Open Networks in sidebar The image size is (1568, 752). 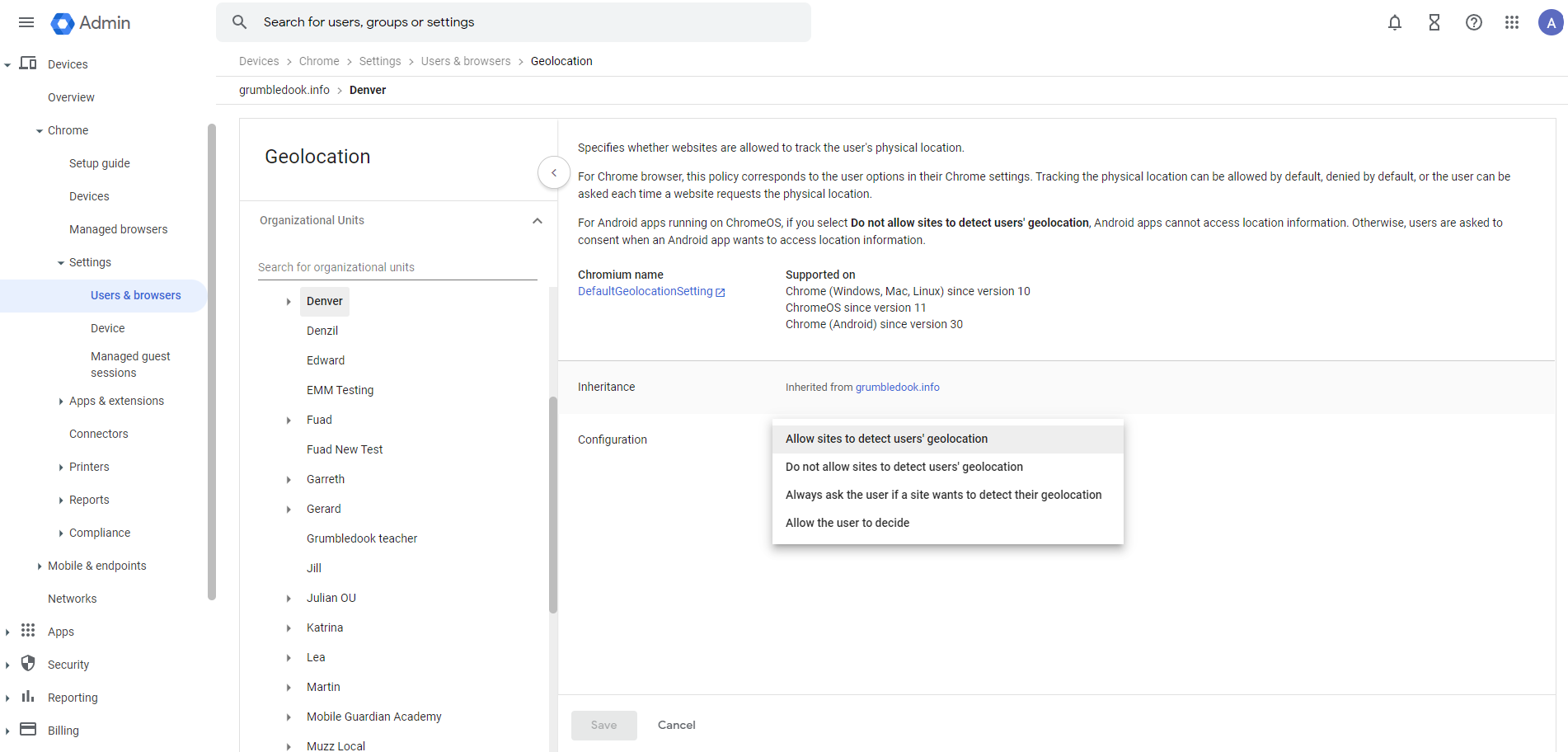pyautogui.click(x=72, y=599)
